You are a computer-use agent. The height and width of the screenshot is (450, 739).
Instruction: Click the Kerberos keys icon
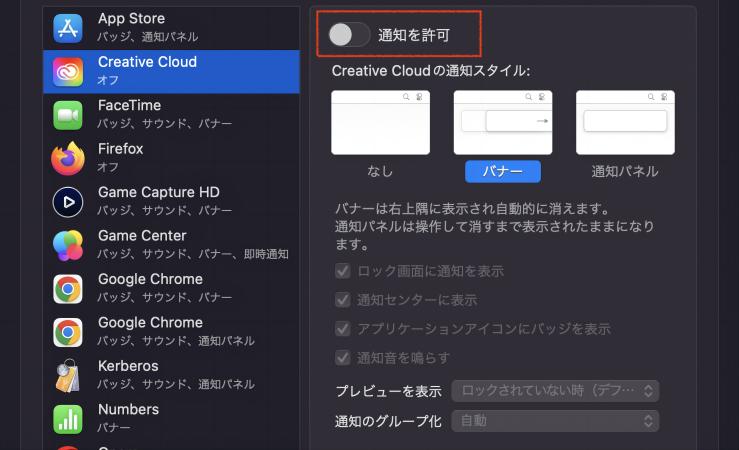click(x=68, y=376)
